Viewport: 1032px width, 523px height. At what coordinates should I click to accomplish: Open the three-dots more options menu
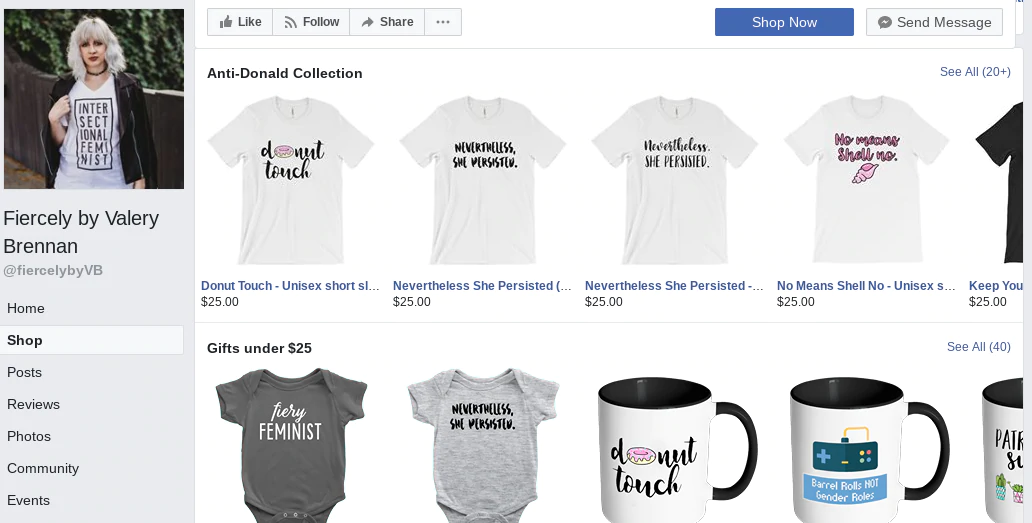[443, 22]
